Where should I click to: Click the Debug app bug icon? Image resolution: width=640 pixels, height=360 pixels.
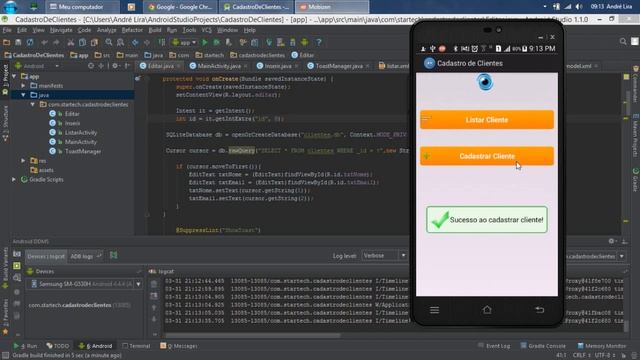click(217, 42)
